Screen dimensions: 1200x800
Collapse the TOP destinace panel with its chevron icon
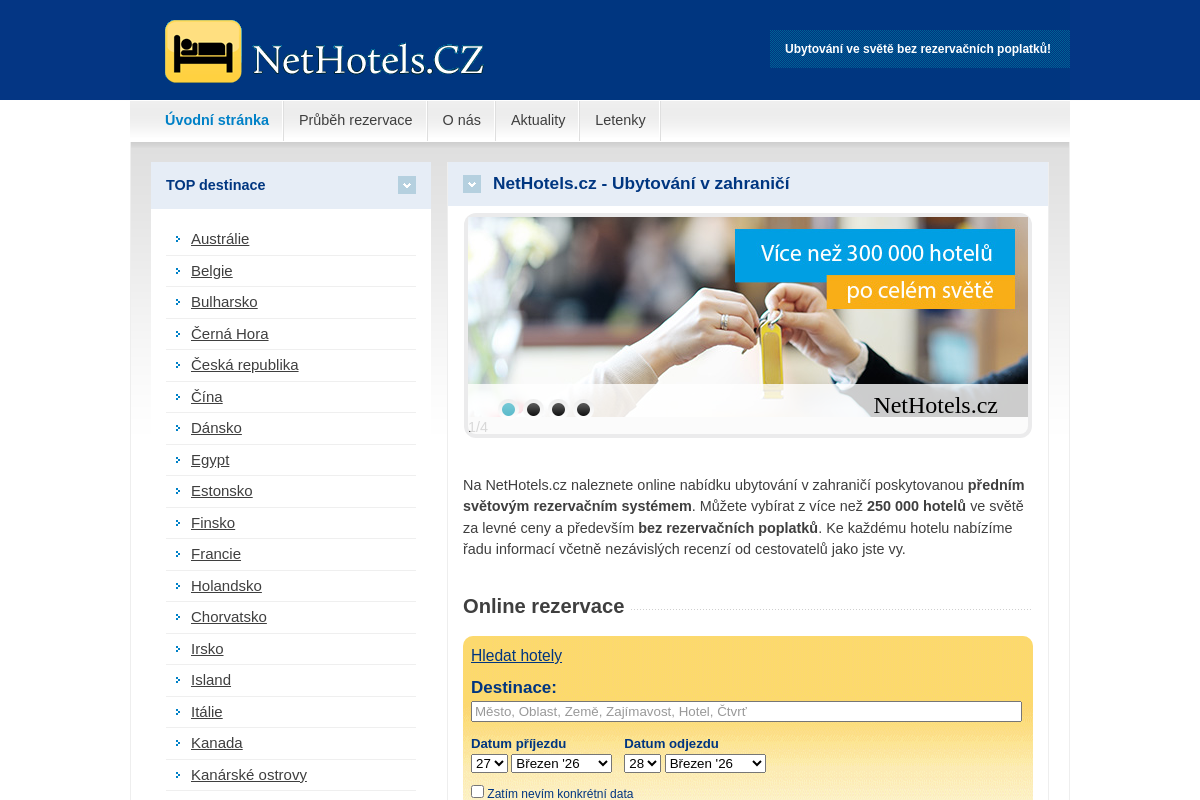(x=406, y=185)
